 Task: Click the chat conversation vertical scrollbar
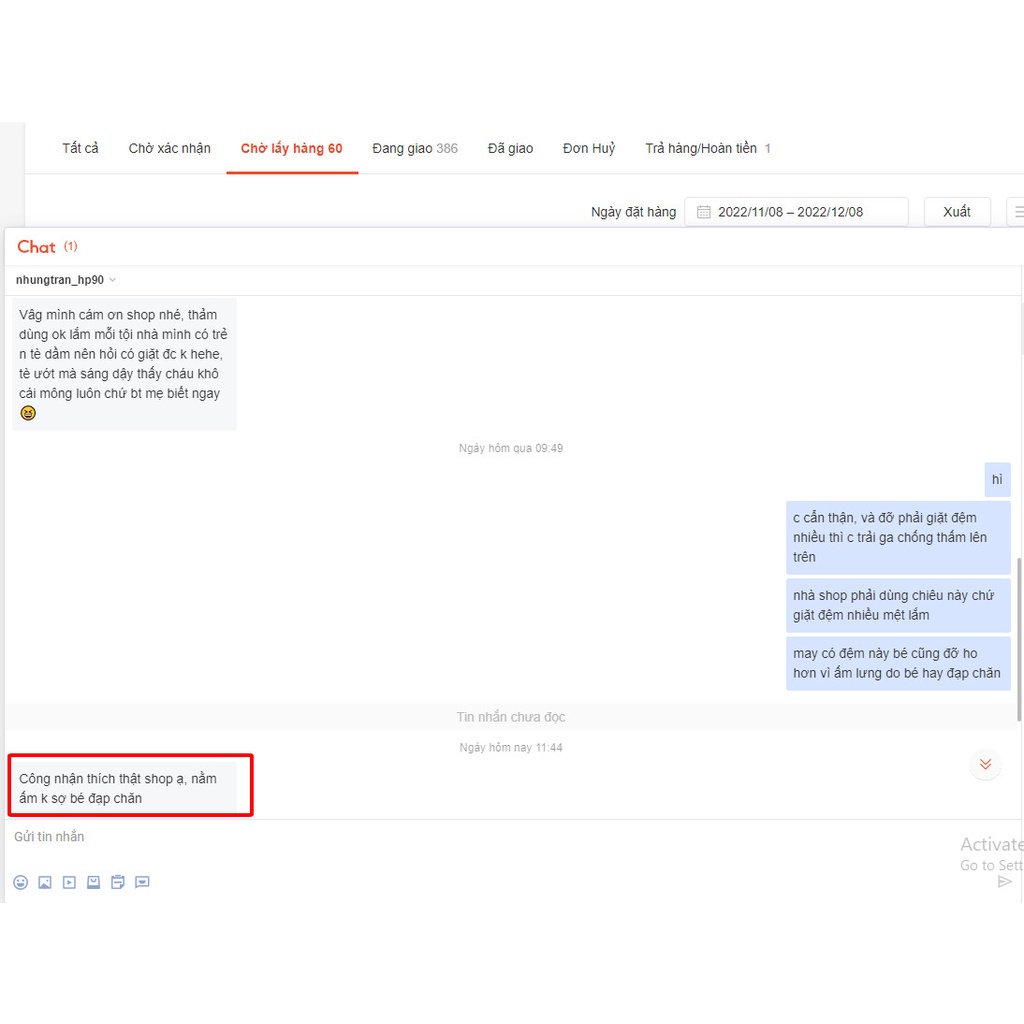click(x=1019, y=640)
